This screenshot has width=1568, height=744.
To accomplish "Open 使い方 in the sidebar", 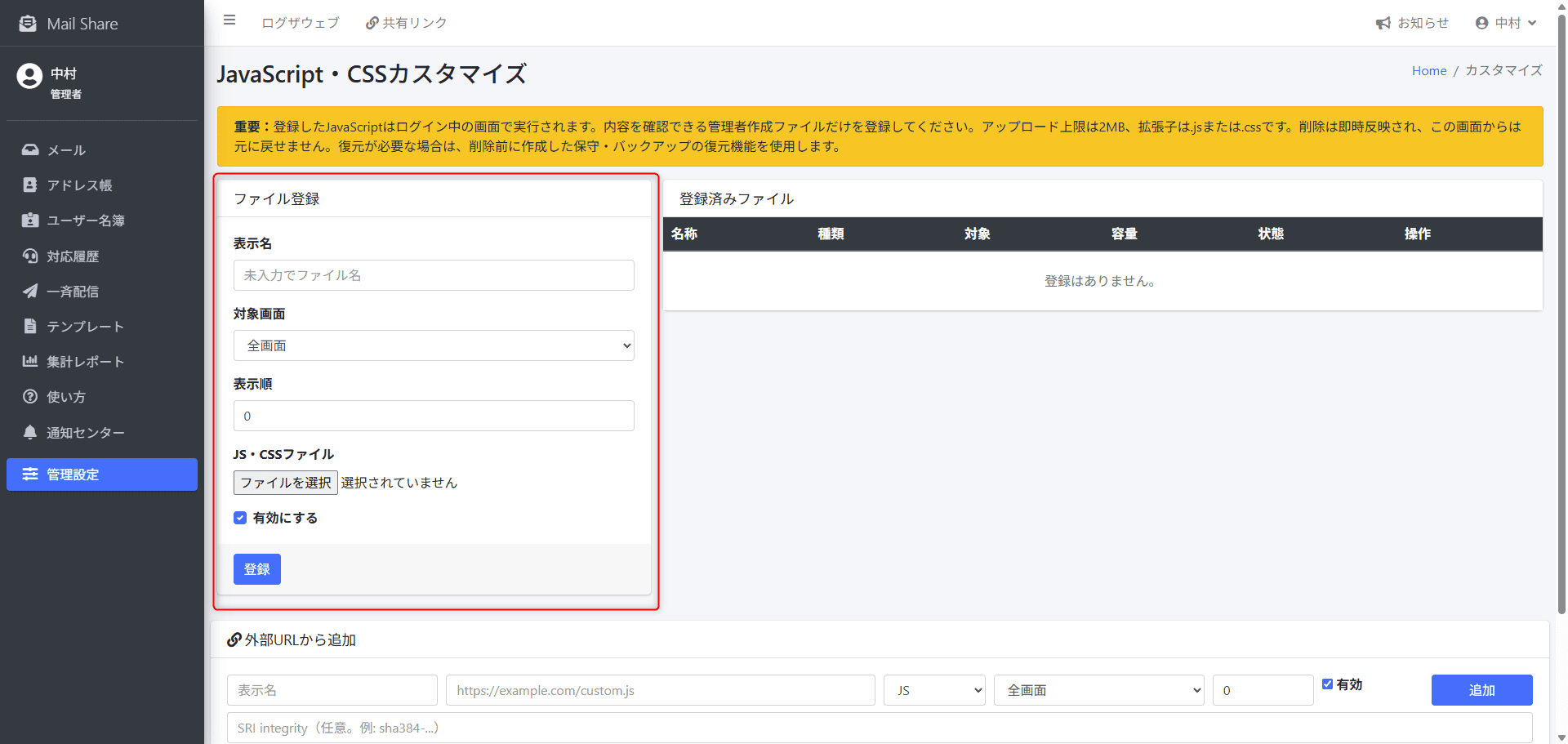I will tap(102, 396).
